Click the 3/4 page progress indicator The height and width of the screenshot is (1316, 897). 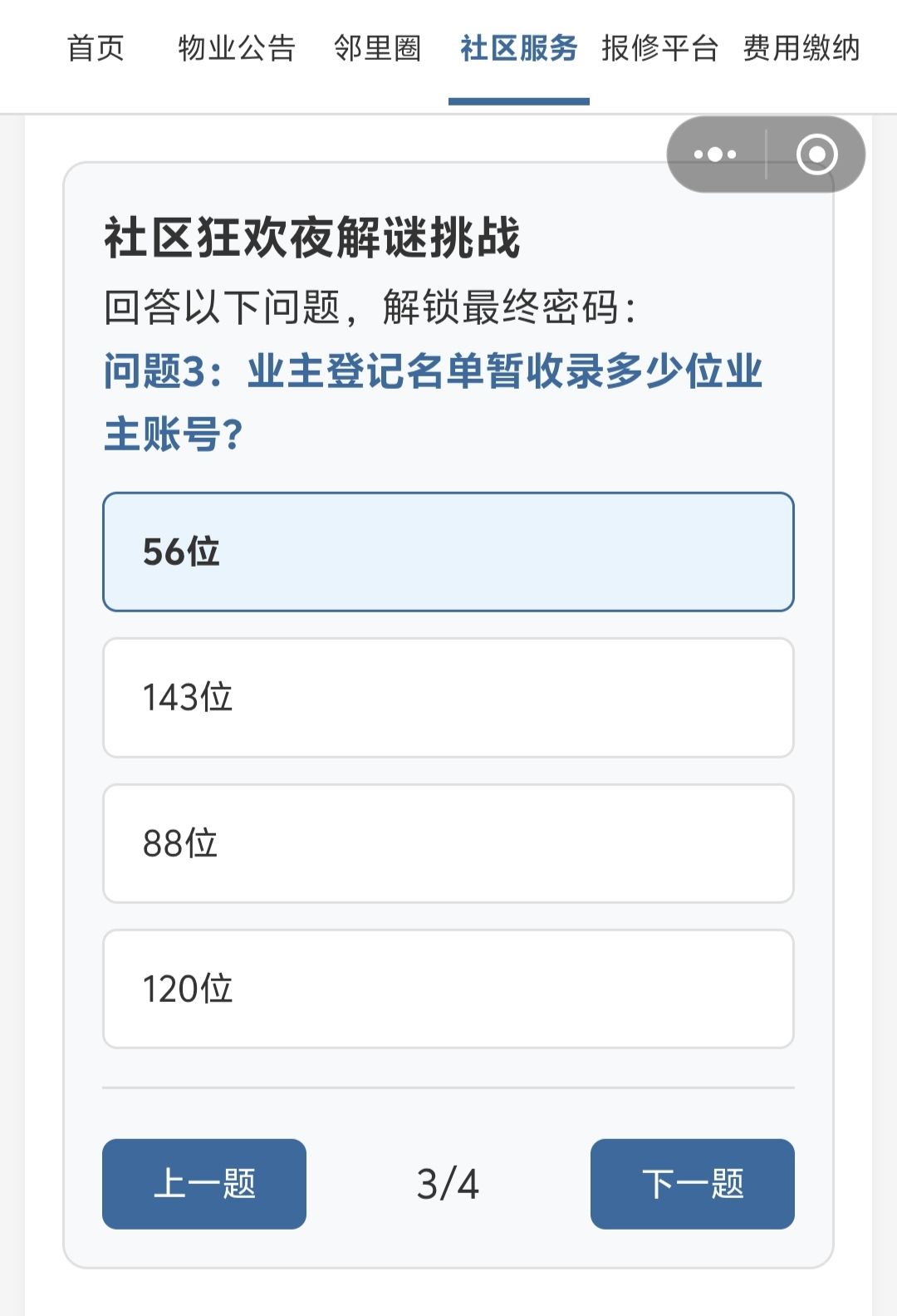tap(448, 1184)
